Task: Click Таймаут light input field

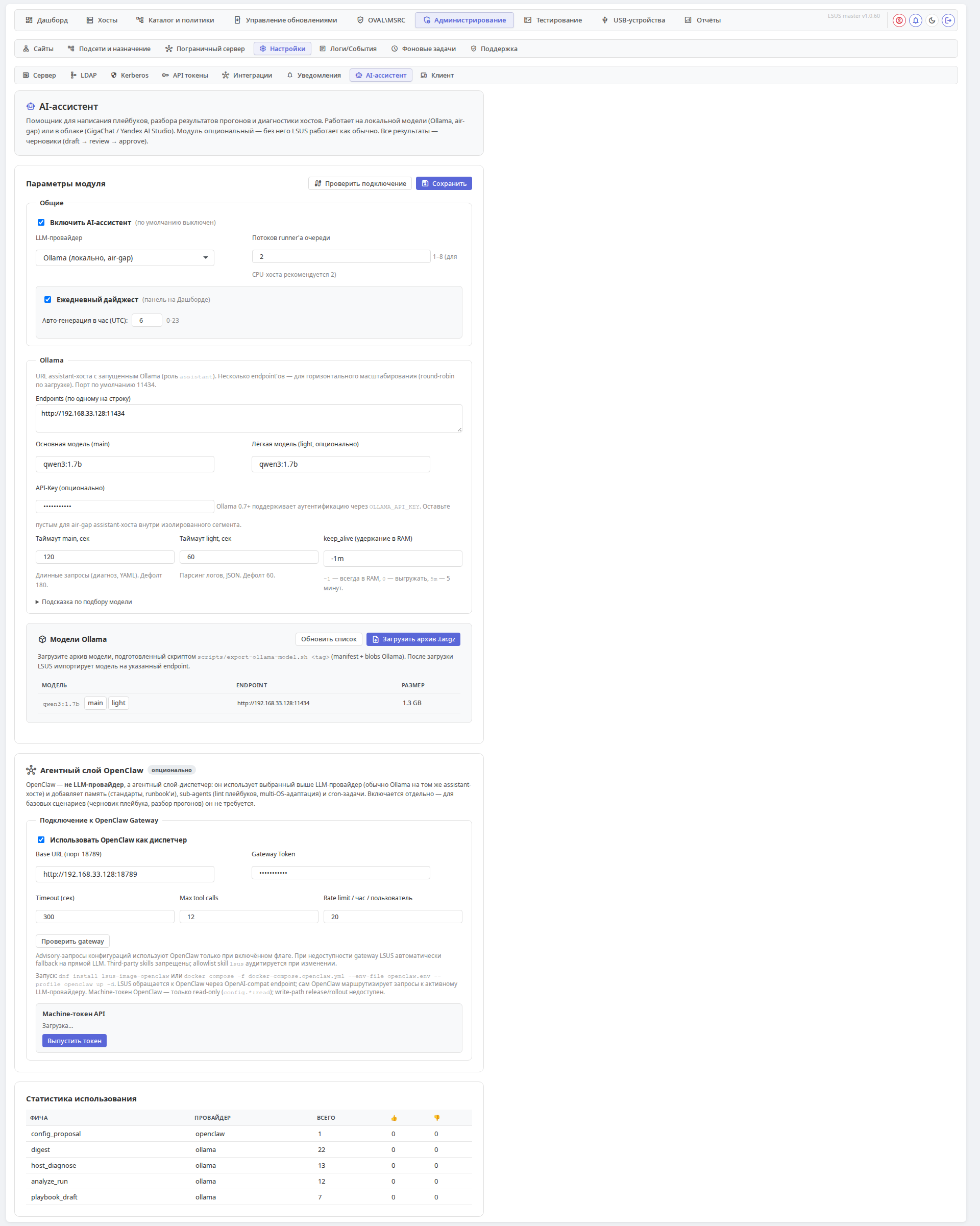Action: coord(249,557)
